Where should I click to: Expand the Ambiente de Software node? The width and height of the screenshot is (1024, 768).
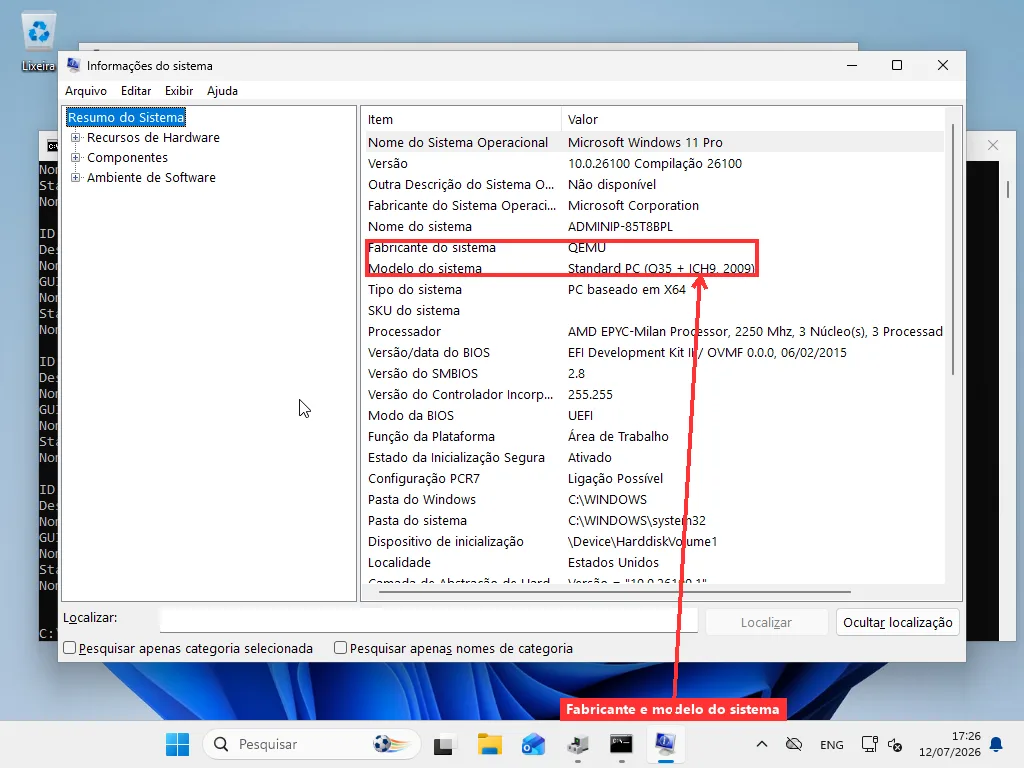(76, 178)
